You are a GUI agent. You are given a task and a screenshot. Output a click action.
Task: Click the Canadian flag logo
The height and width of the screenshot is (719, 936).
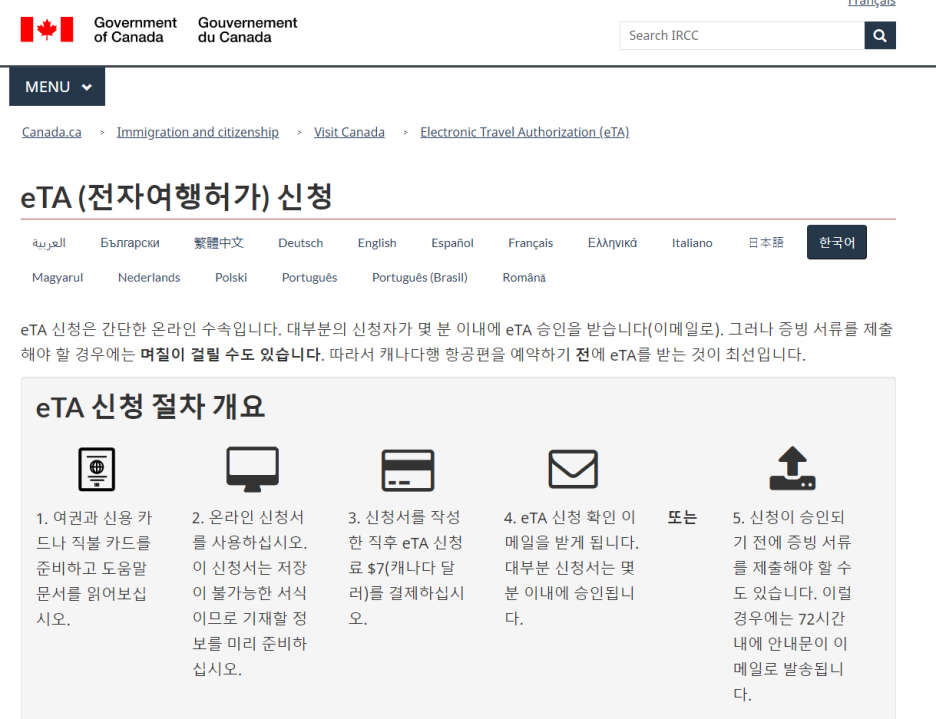click(x=47, y=29)
